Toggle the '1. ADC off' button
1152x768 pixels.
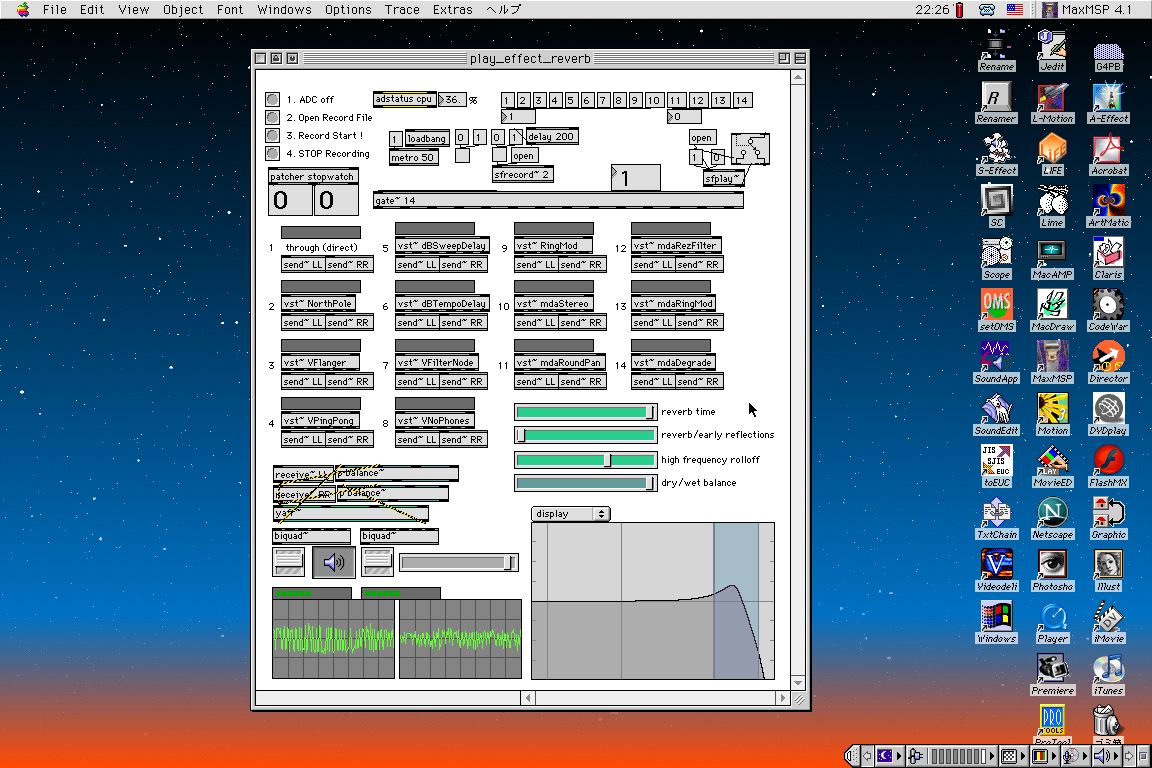(272, 99)
